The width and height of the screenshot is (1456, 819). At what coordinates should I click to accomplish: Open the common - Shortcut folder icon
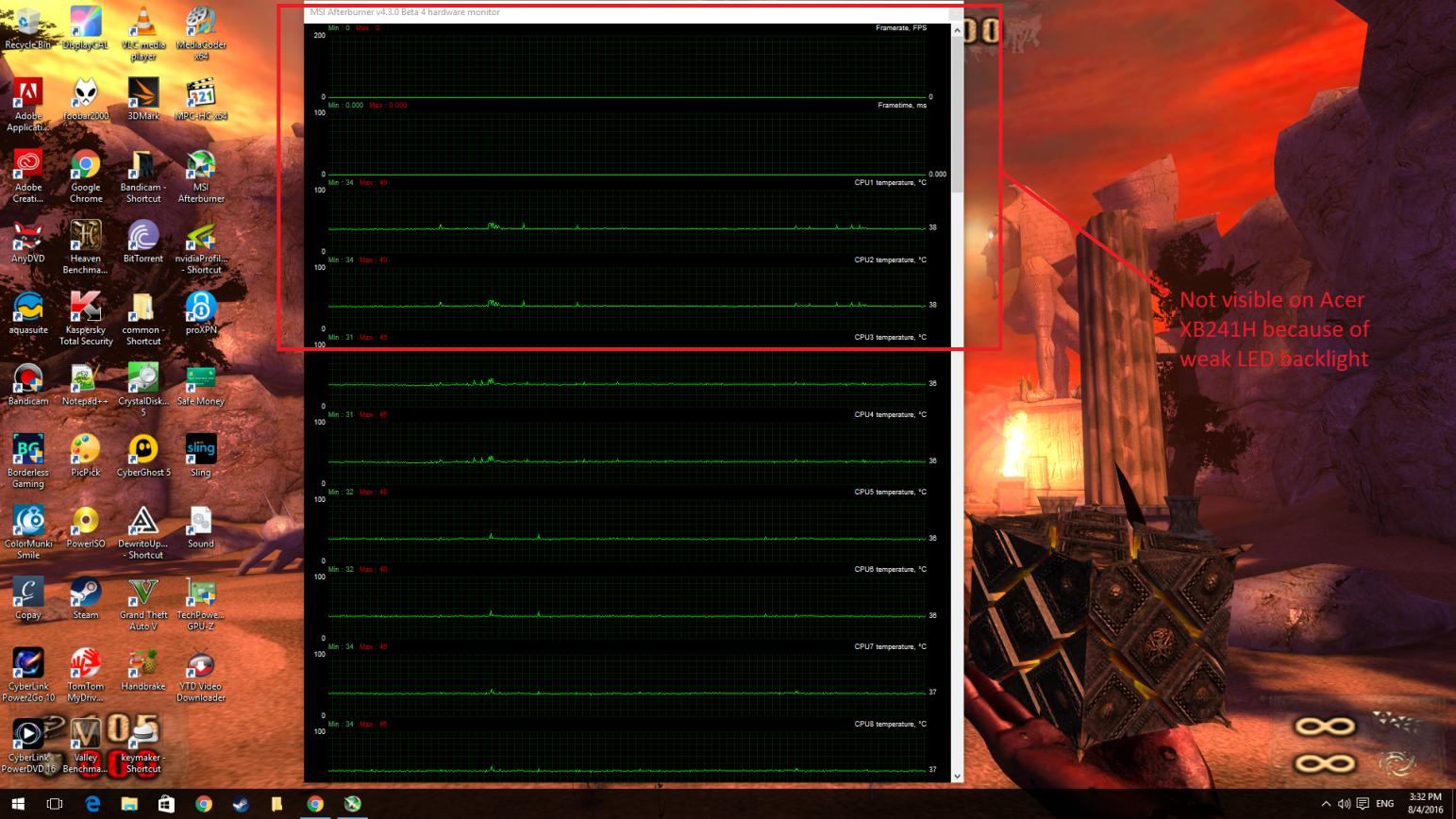[143, 318]
